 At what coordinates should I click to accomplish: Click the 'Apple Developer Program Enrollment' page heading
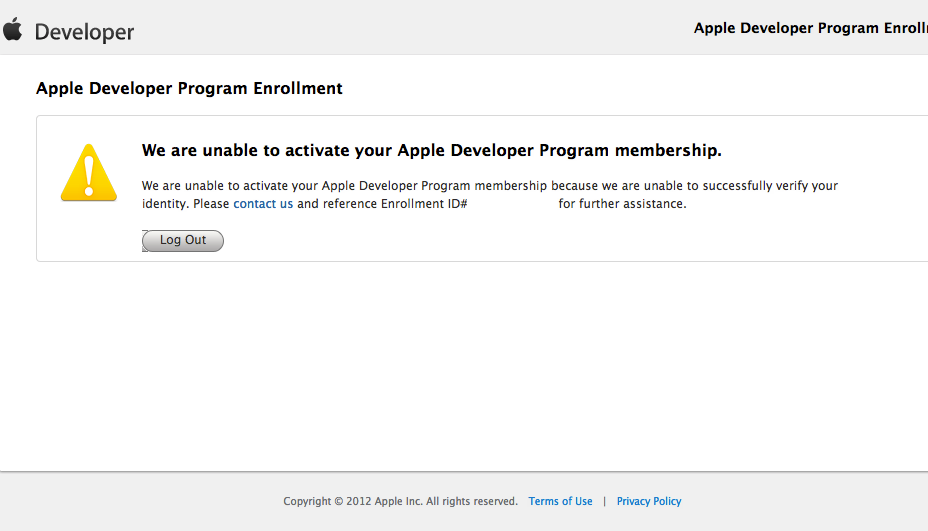click(x=189, y=88)
